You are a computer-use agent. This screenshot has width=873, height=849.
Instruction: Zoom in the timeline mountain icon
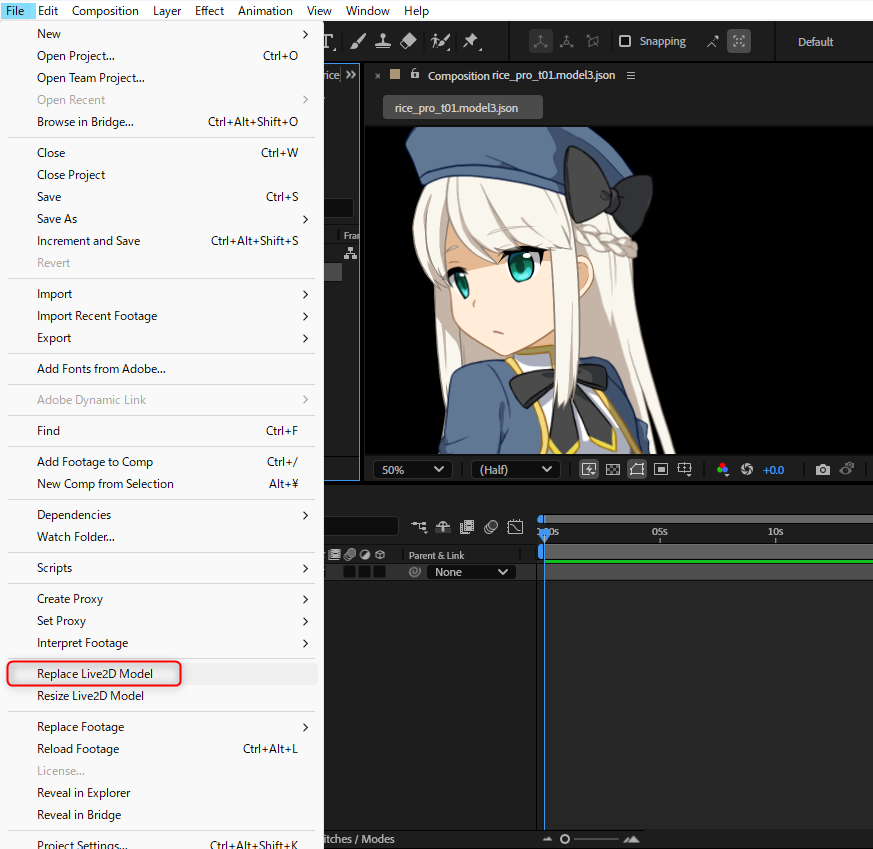[x=631, y=839]
